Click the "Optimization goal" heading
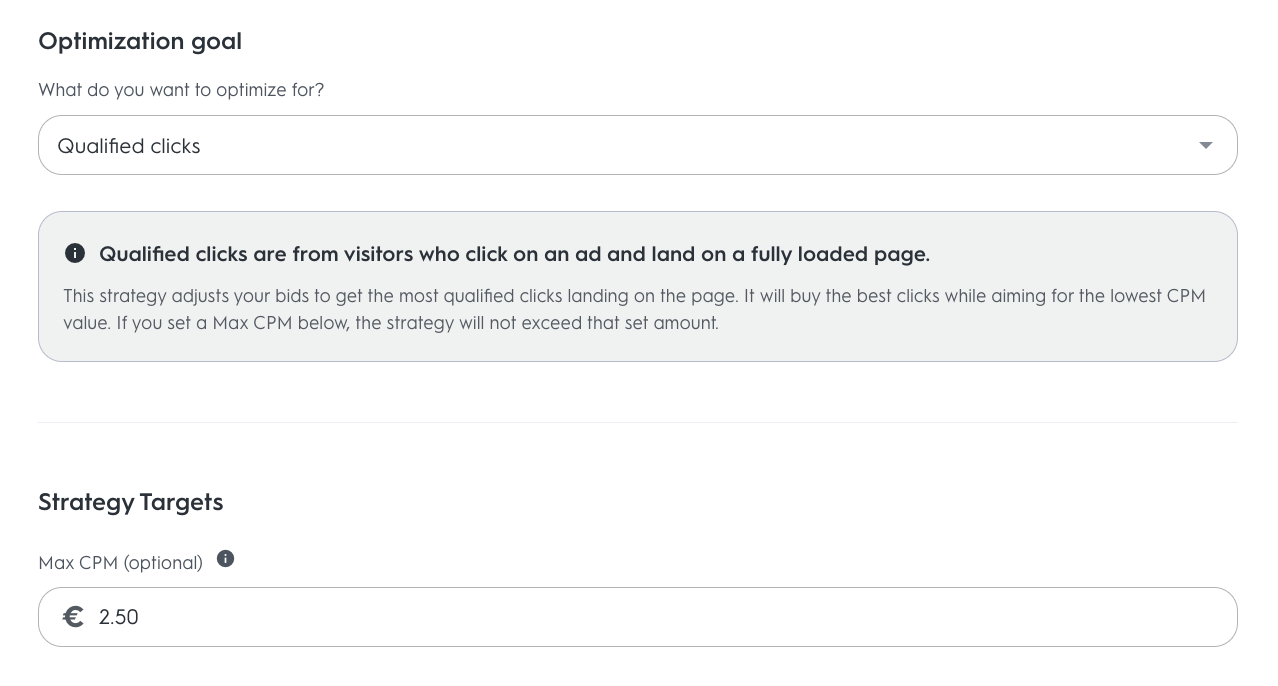Screen dimensions: 1278x686 140,41
